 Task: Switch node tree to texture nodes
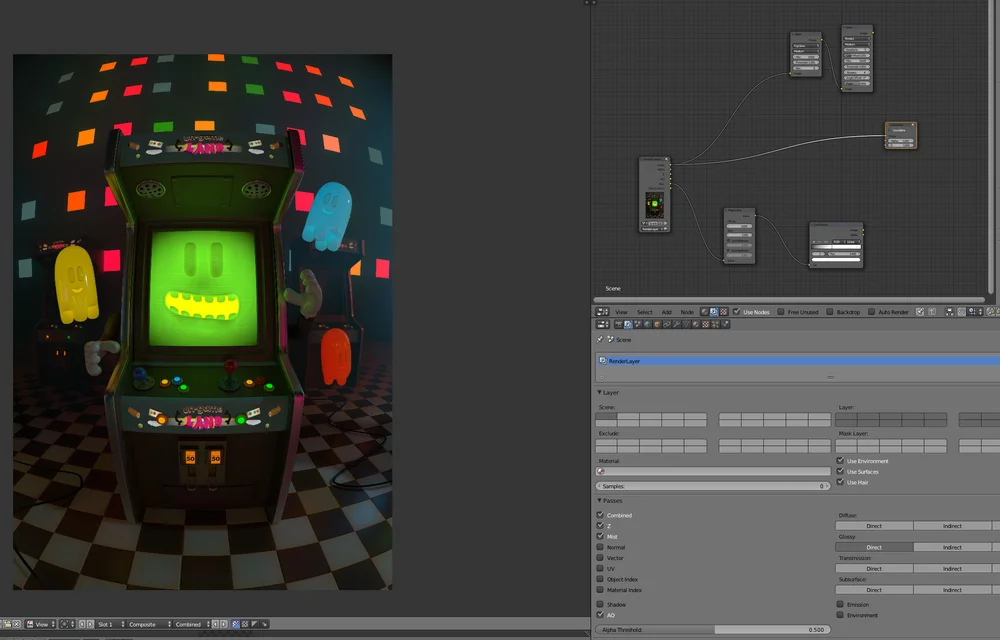pyautogui.click(x=724, y=312)
